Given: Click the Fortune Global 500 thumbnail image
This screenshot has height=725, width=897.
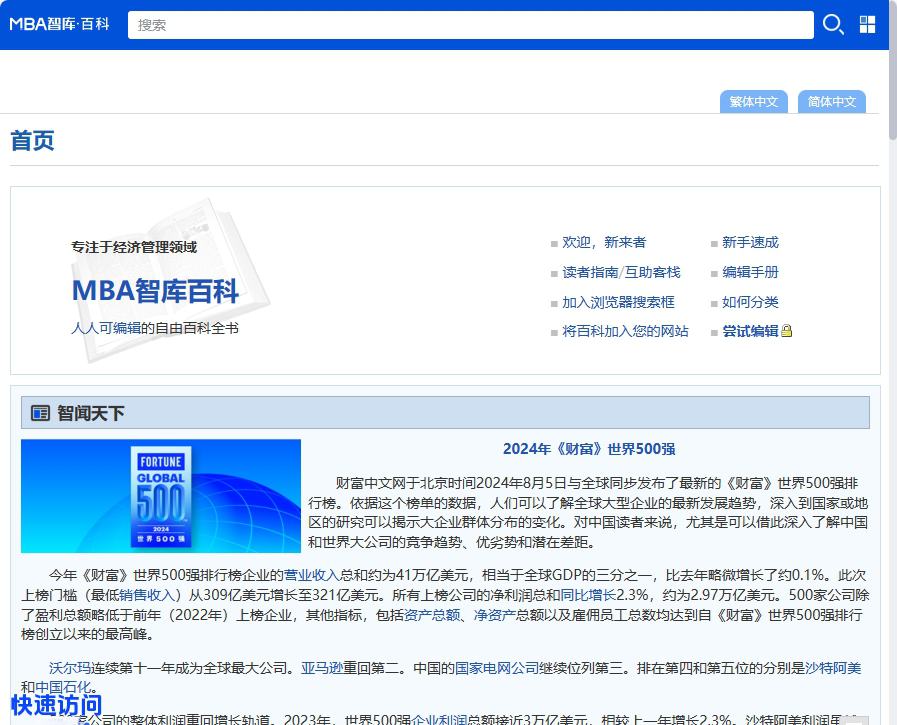Looking at the screenshot, I should coord(160,495).
